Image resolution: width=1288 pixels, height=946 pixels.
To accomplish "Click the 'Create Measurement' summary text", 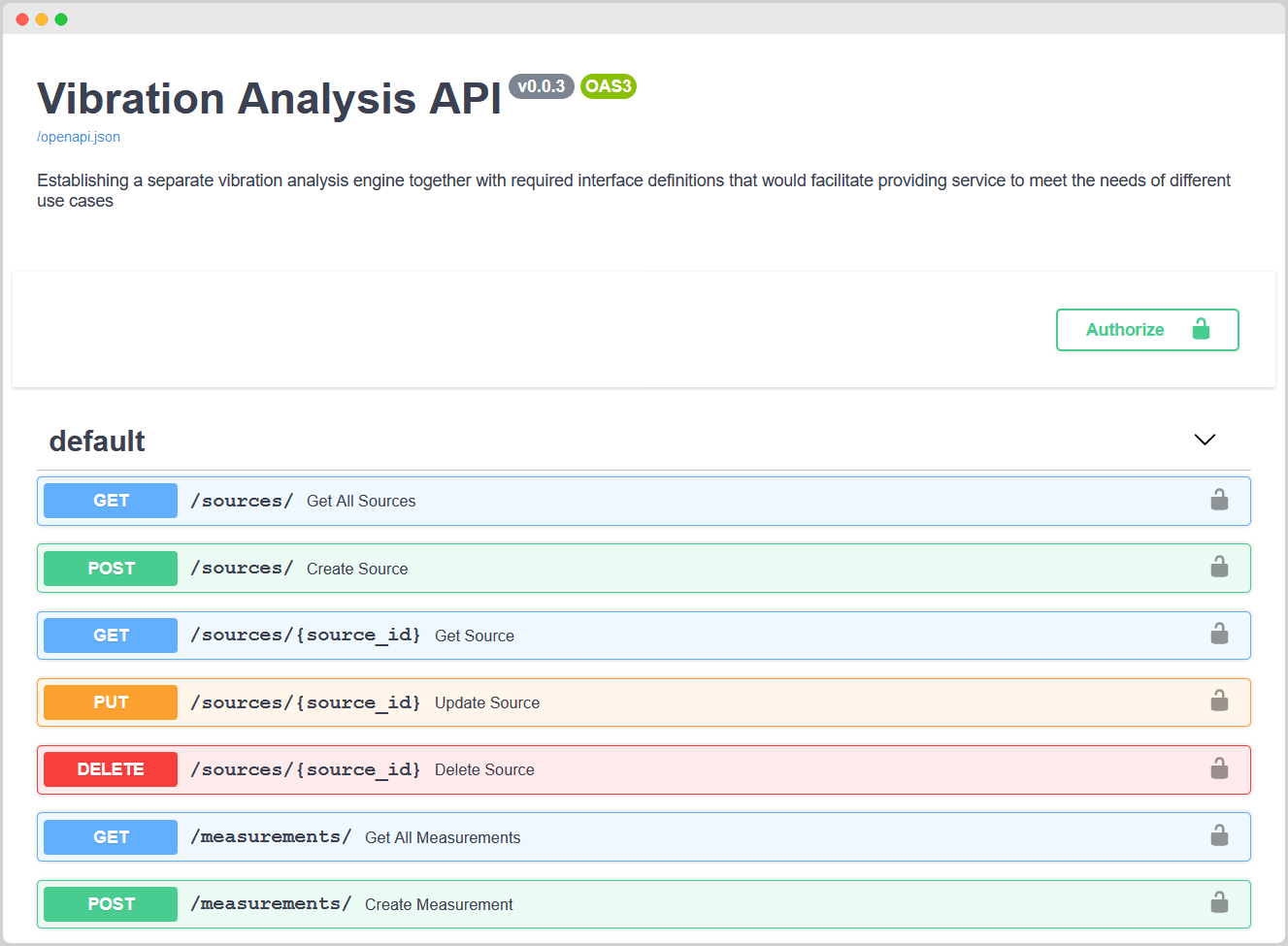I will click(439, 904).
